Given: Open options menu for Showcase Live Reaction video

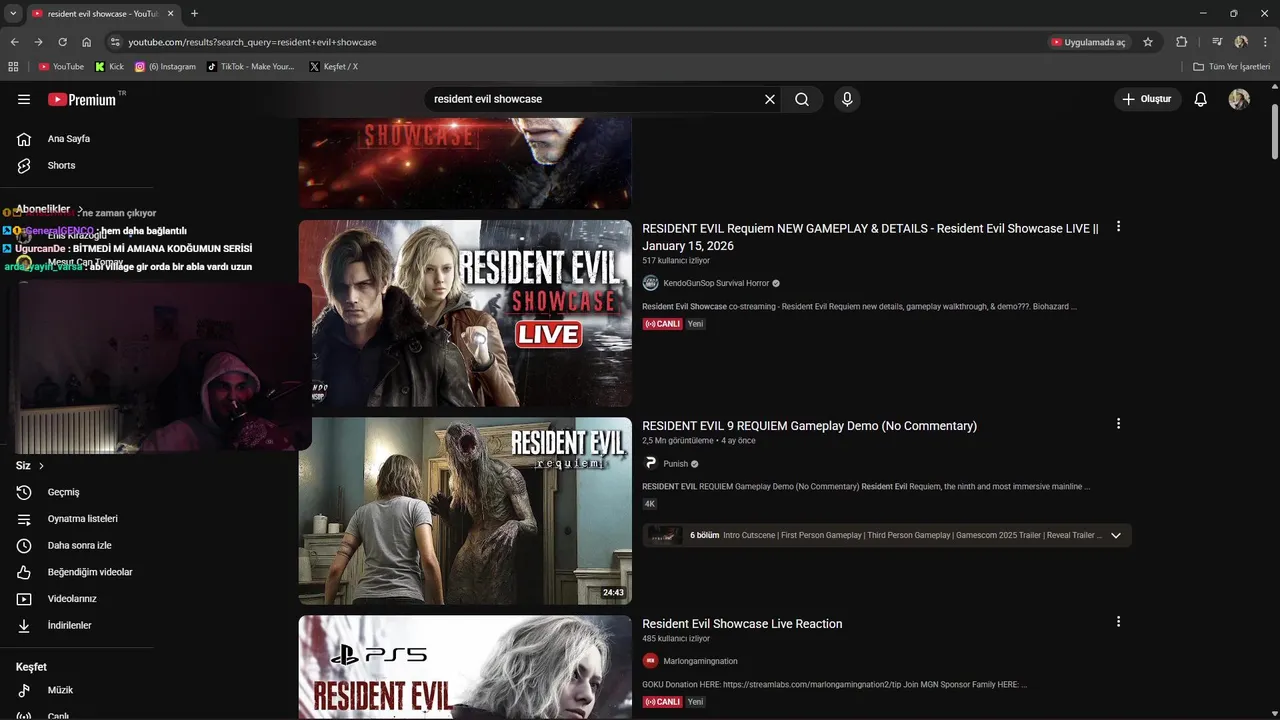Looking at the screenshot, I should (x=1118, y=622).
